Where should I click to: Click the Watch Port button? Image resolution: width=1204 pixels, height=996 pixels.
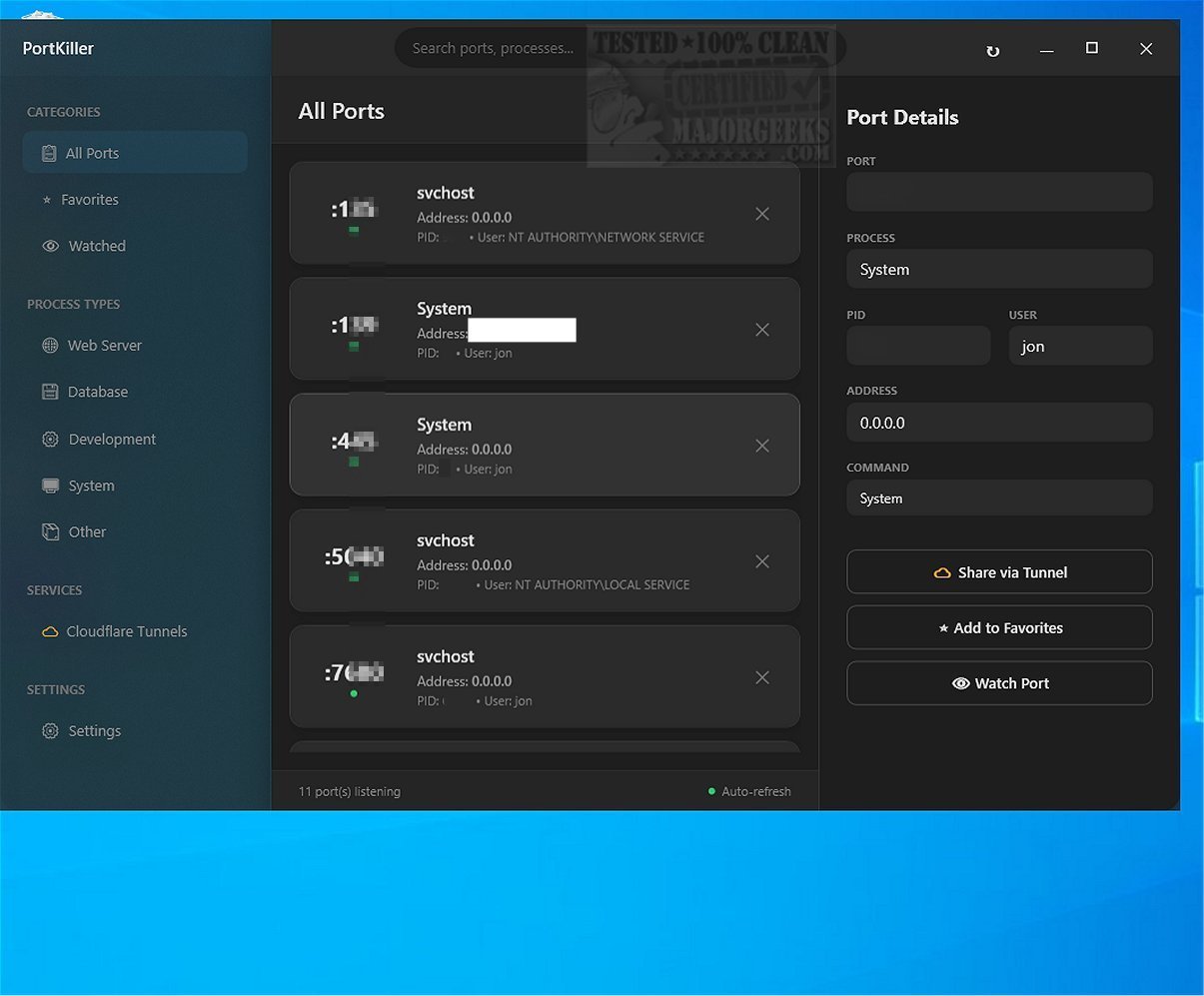(999, 683)
